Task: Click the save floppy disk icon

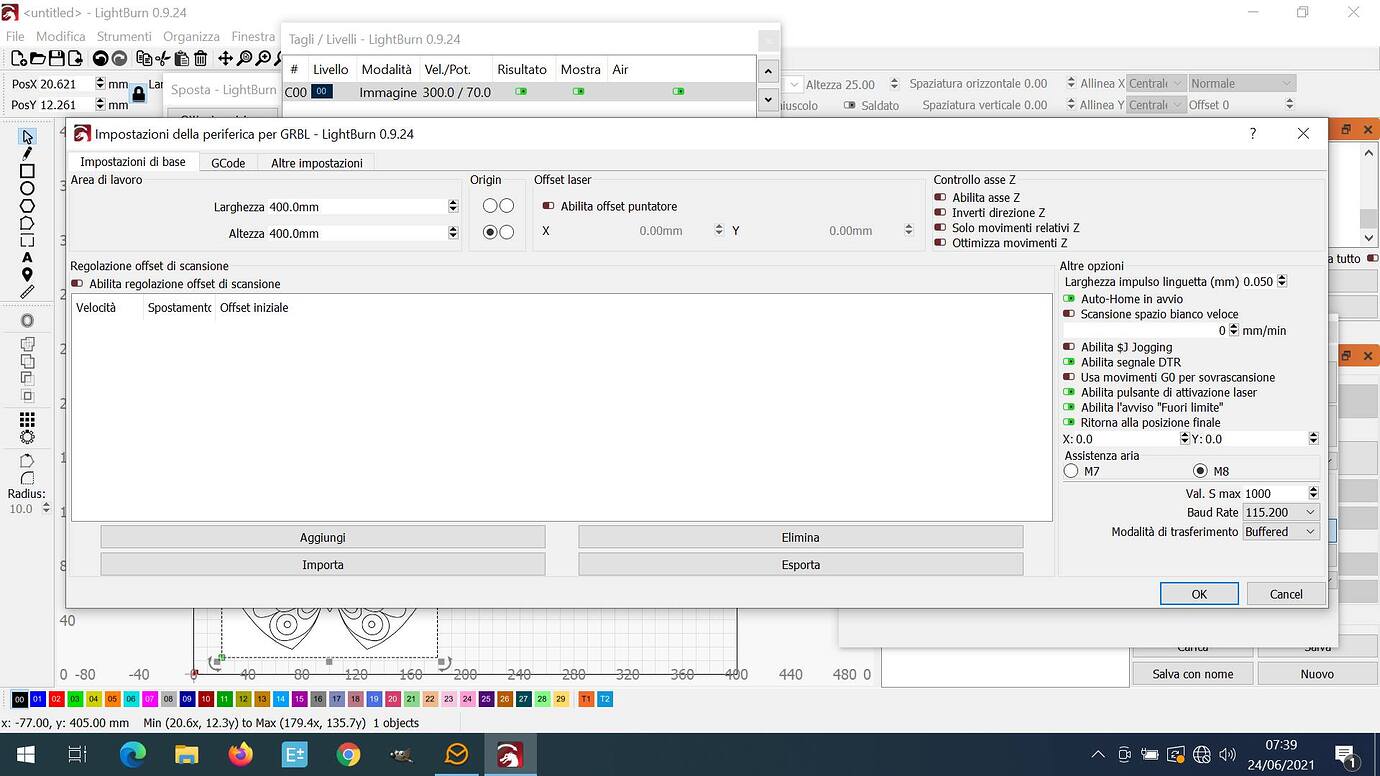Action: pos(58,59)
